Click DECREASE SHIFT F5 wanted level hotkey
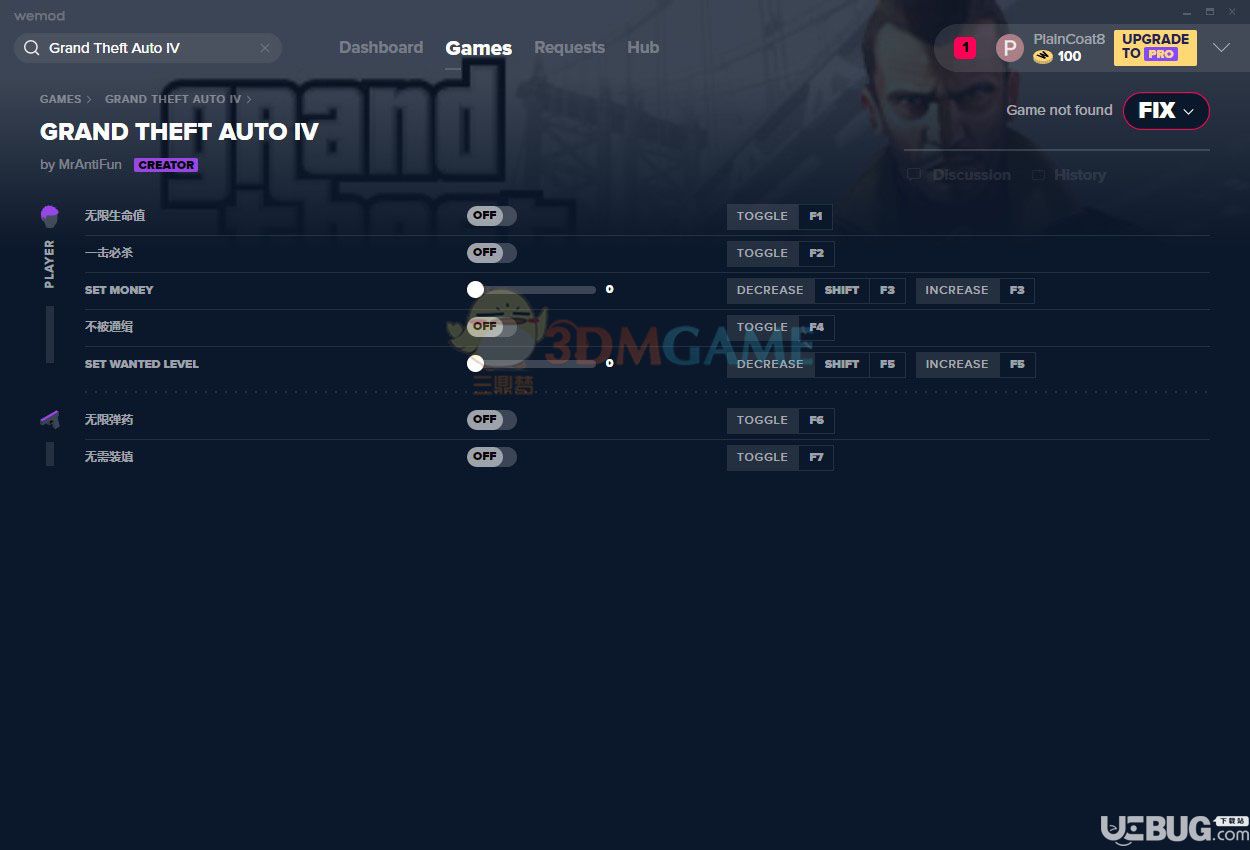 [816, 364]
